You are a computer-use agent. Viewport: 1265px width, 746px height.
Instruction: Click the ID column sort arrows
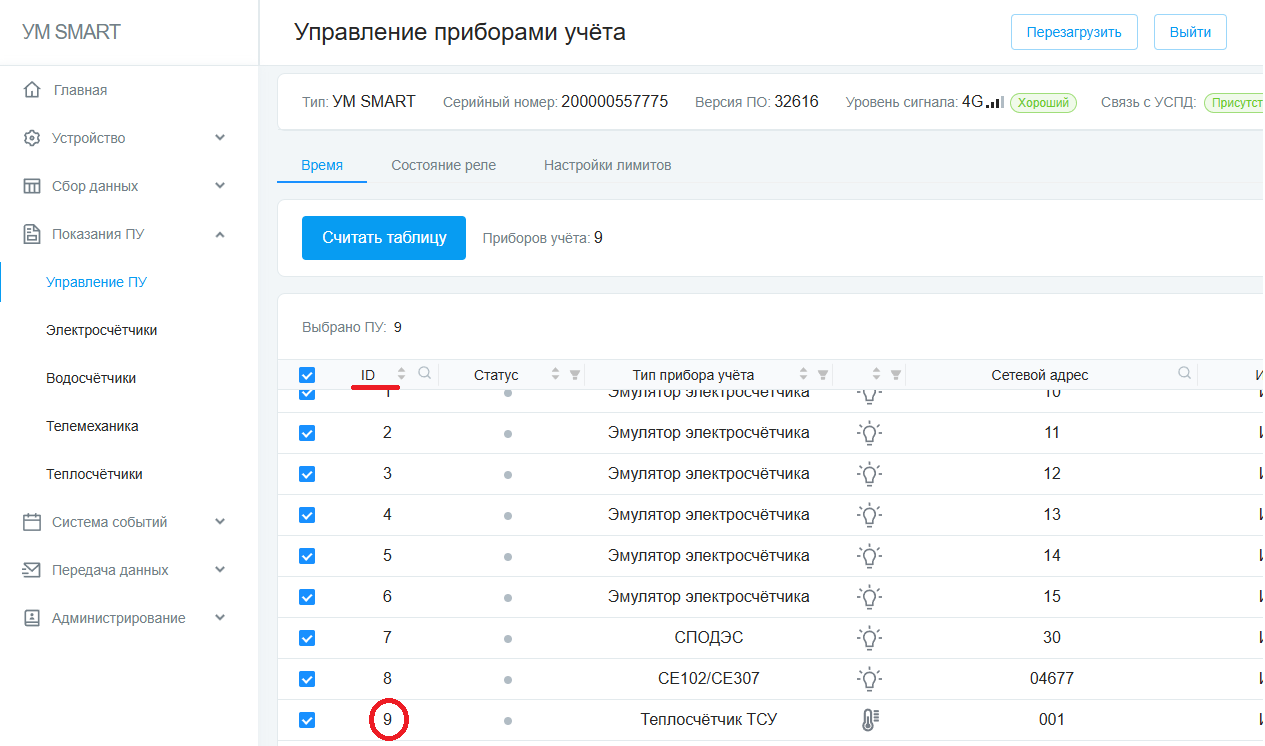pos(402,375)
